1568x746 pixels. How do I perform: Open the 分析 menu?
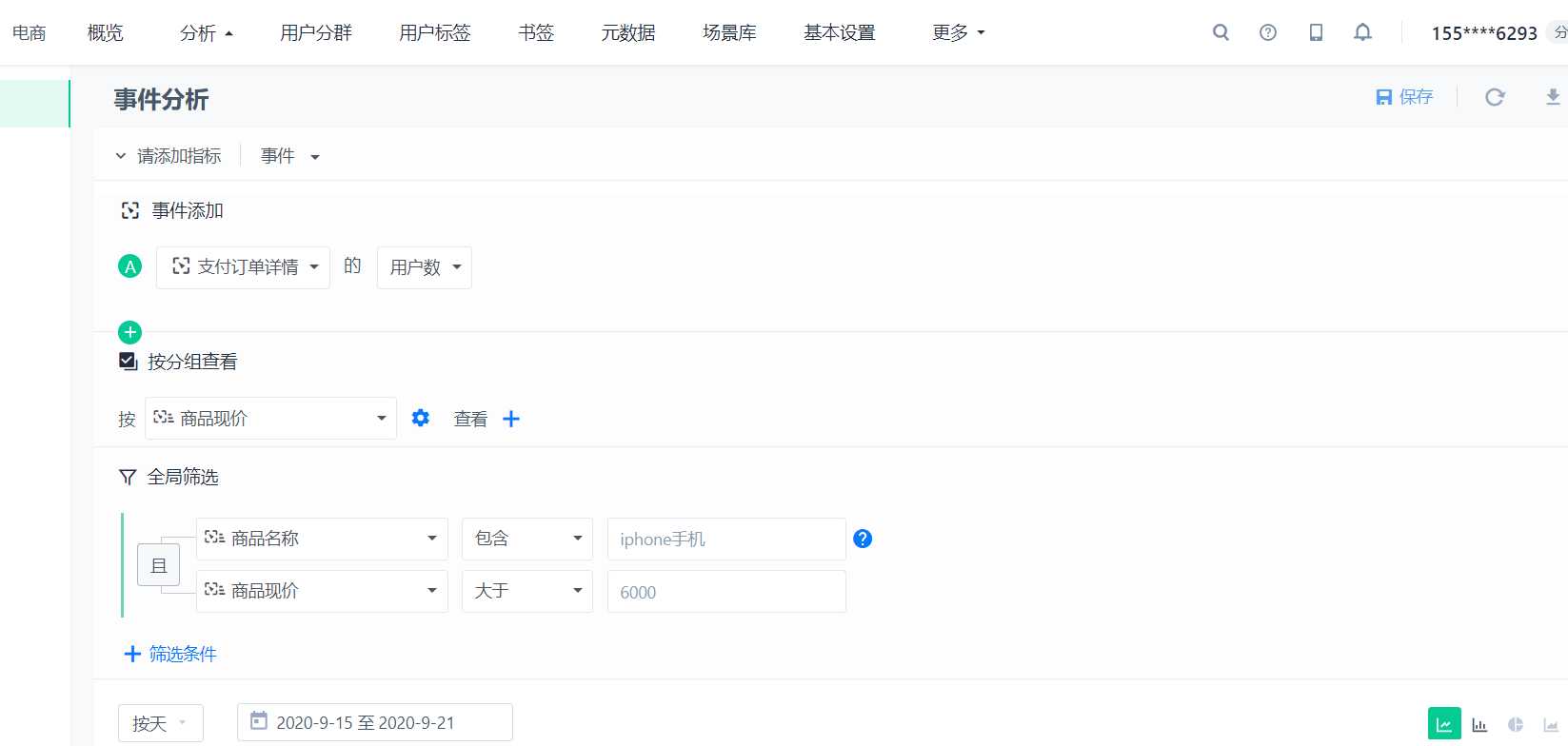206,32
